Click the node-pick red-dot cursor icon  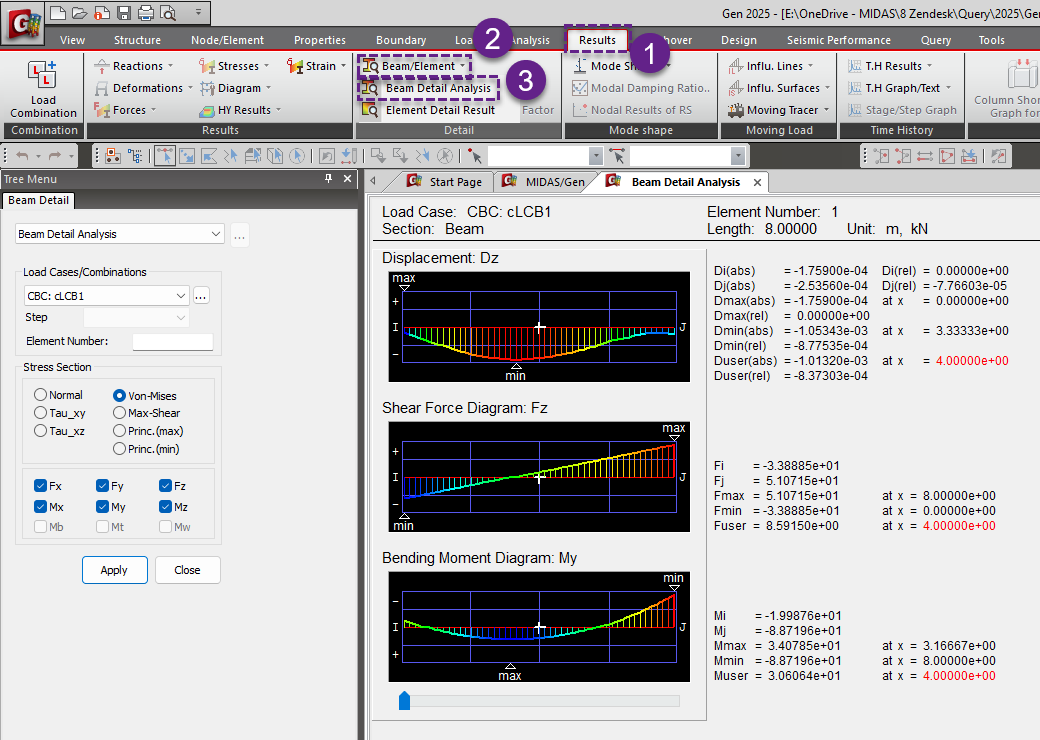click(474, 156)
